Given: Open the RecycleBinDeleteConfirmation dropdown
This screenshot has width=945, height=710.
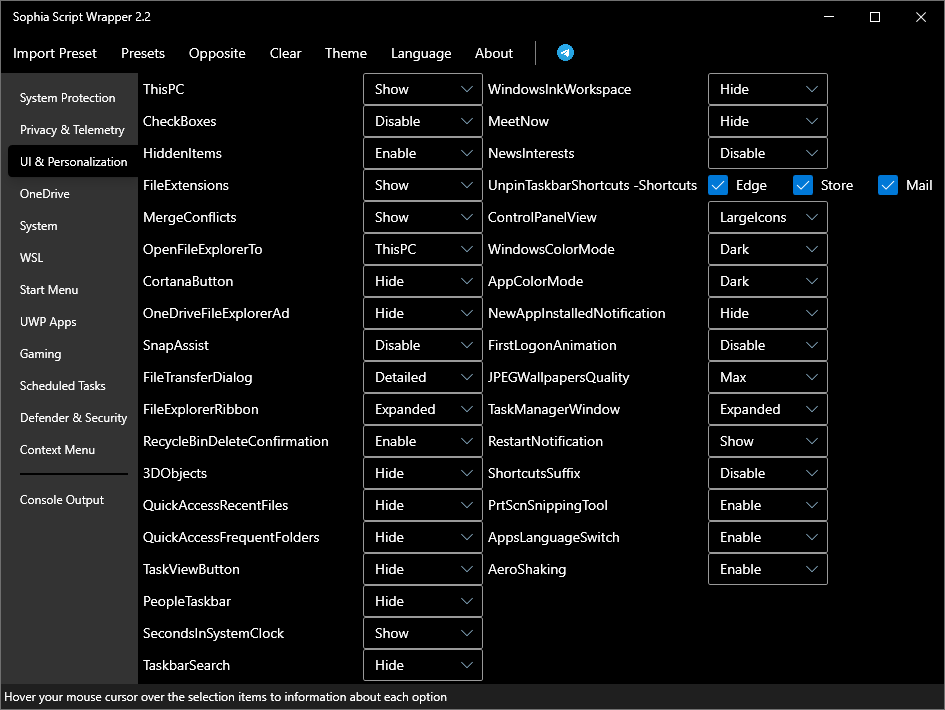Looking at the screenshot, I should pos(422,441).
